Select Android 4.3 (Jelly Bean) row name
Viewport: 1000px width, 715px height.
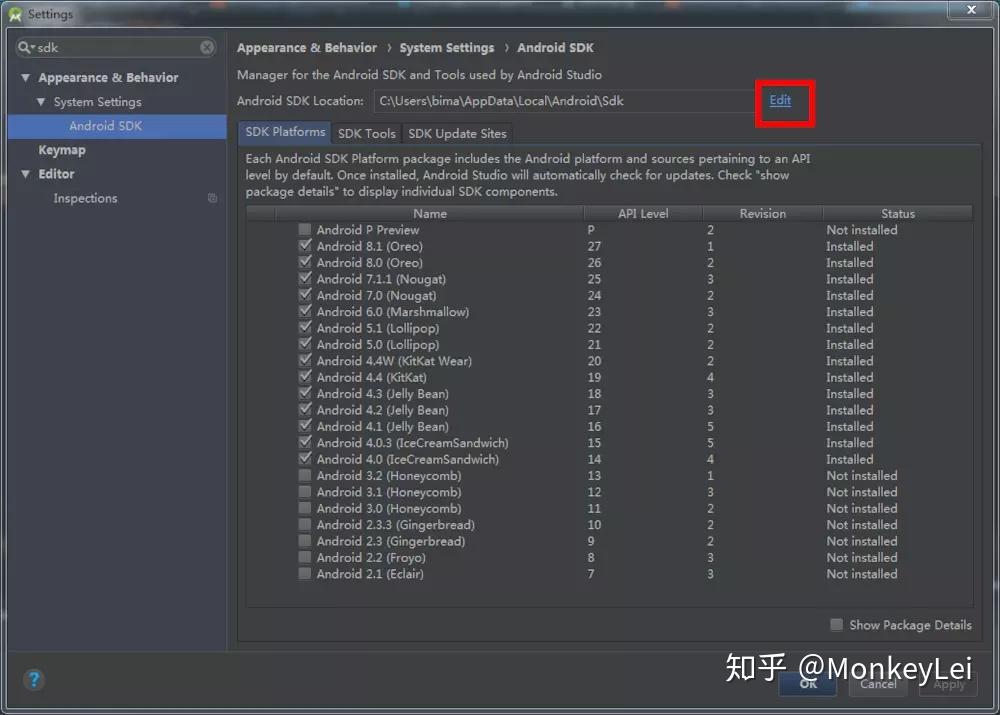(x=383, y=394)
